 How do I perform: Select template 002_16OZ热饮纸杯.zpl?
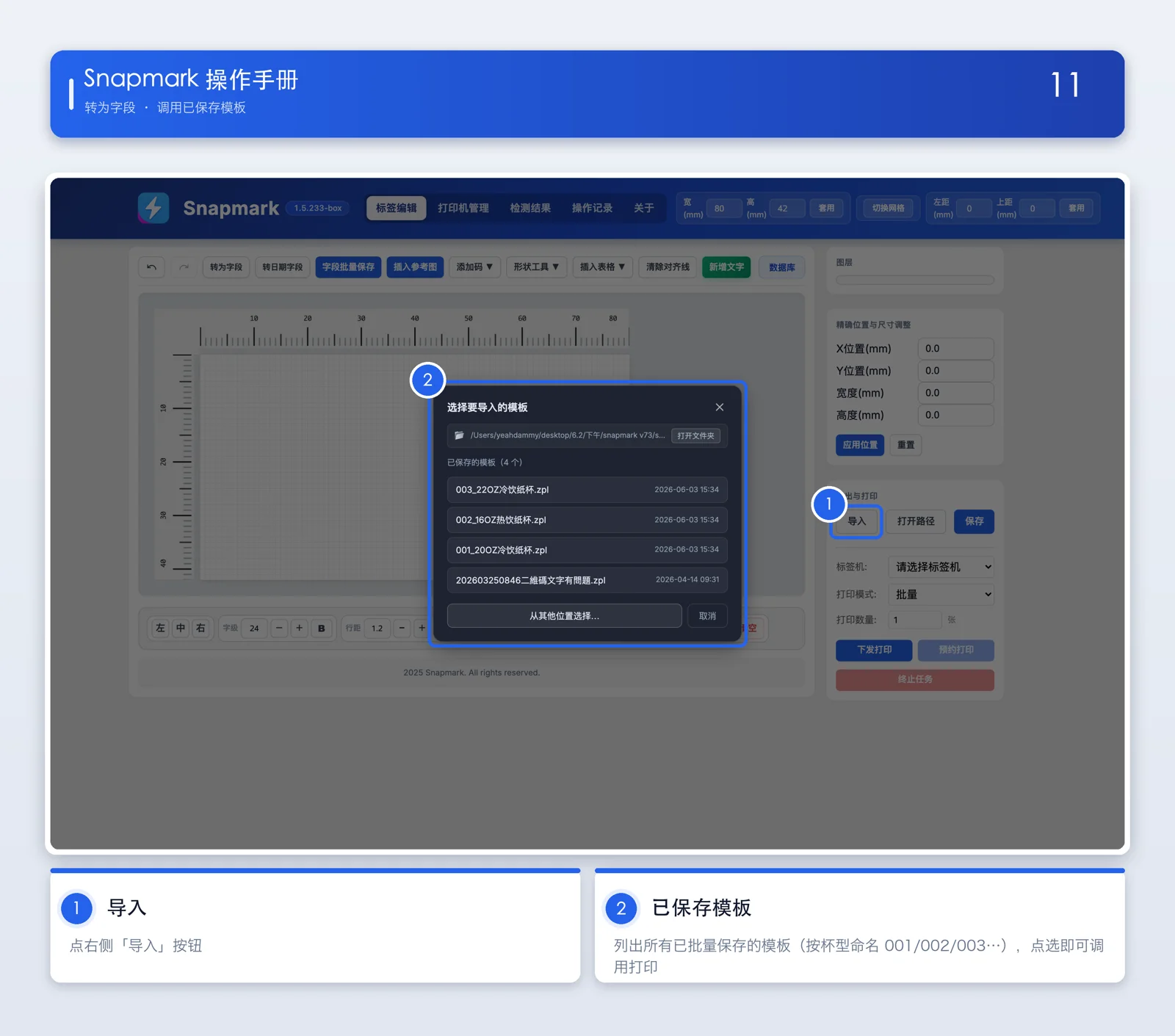click(x=587, y=520)
